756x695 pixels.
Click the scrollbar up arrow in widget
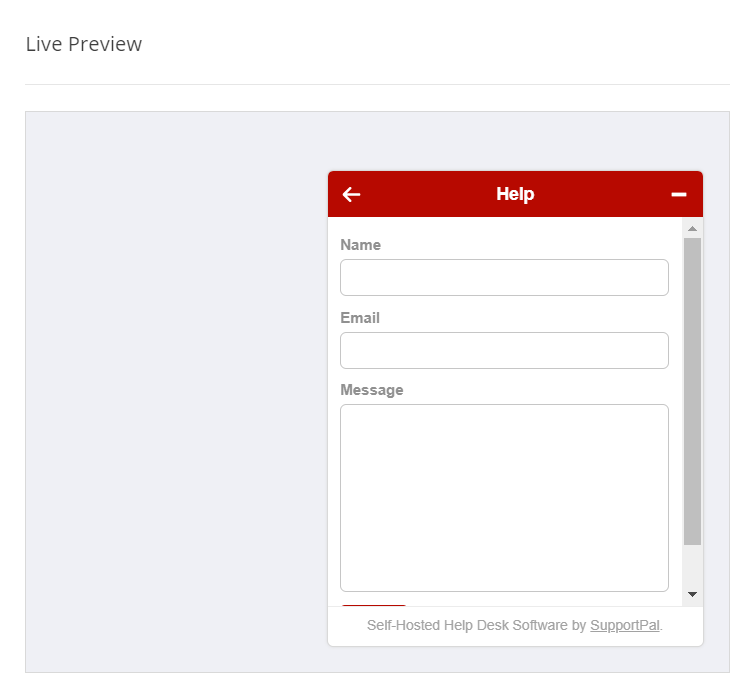click(692, 229)
